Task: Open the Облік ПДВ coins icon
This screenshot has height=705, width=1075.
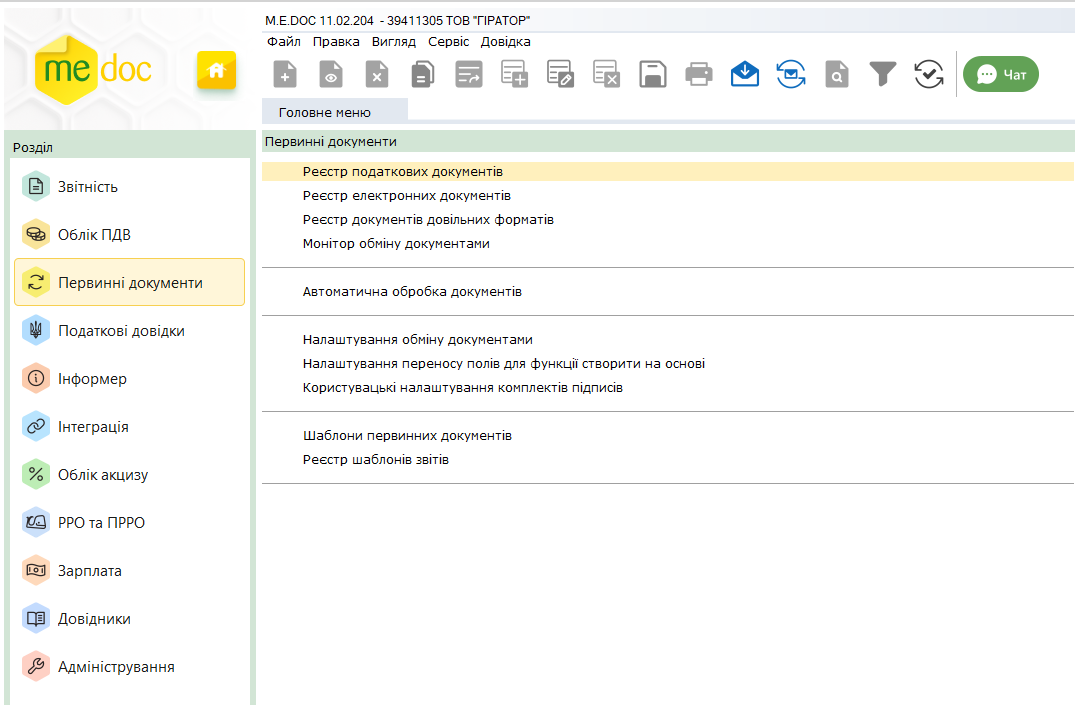Action: click(36, 235)
